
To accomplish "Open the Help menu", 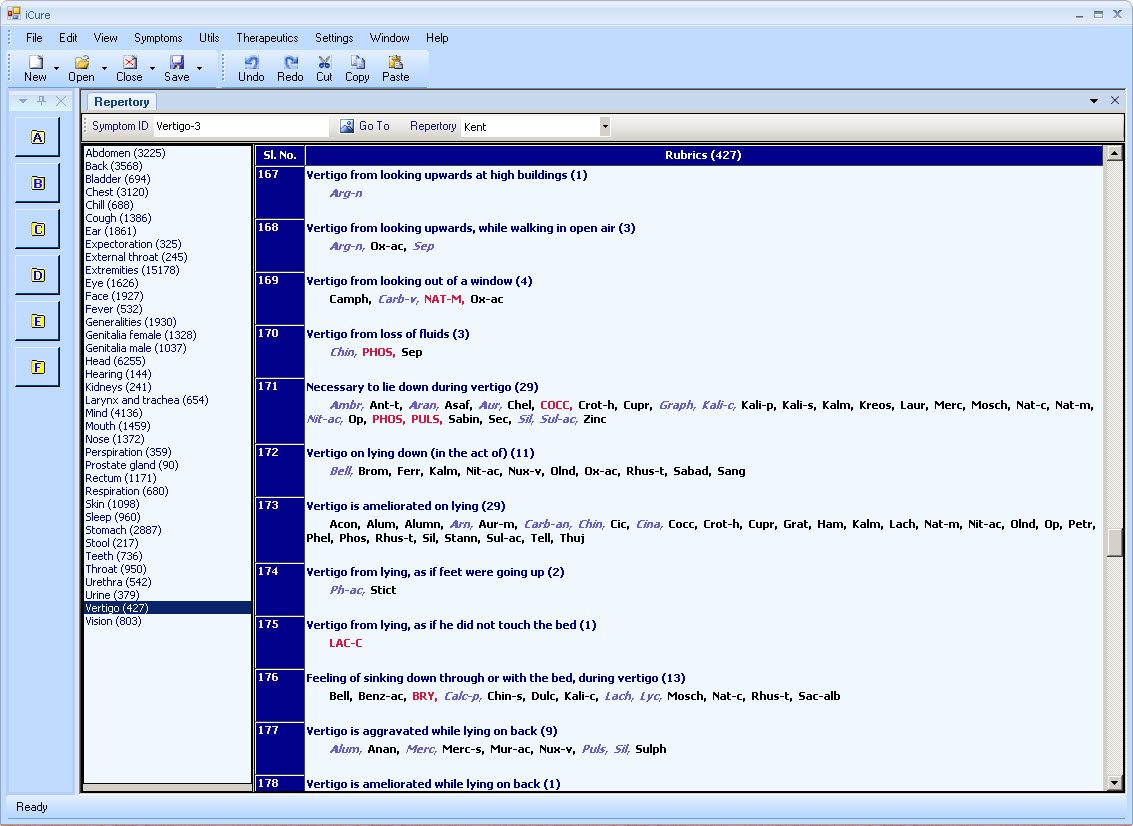I will tap(436, 38).
